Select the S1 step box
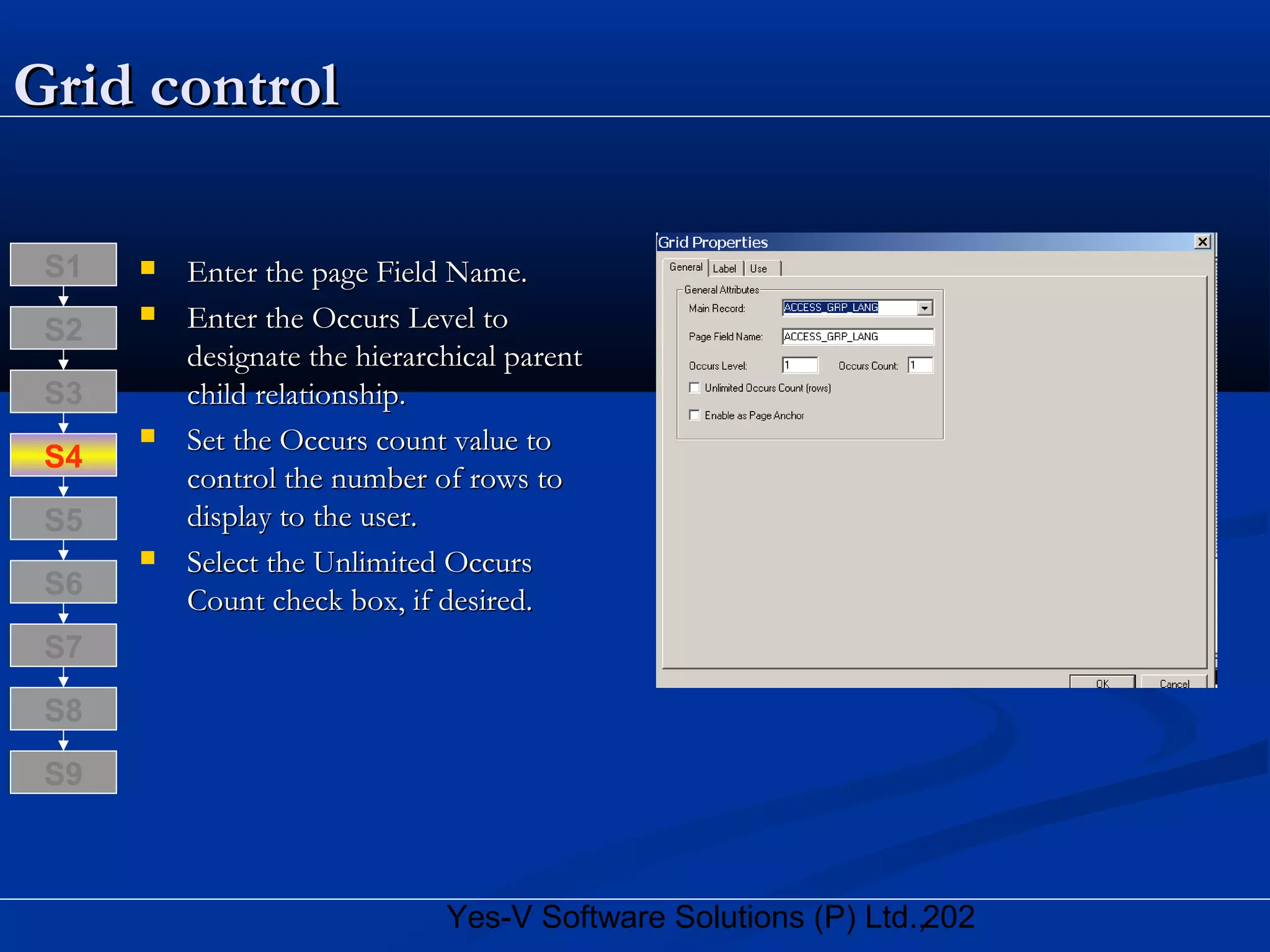This screenshot has height=952, width=1270. coord(63,265)
